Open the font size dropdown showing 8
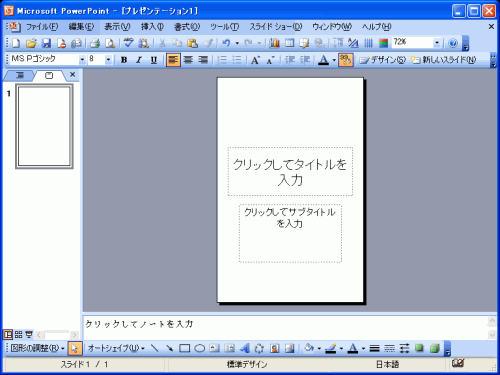The width and height of the screenshot is (500, 375). [108, 60]
